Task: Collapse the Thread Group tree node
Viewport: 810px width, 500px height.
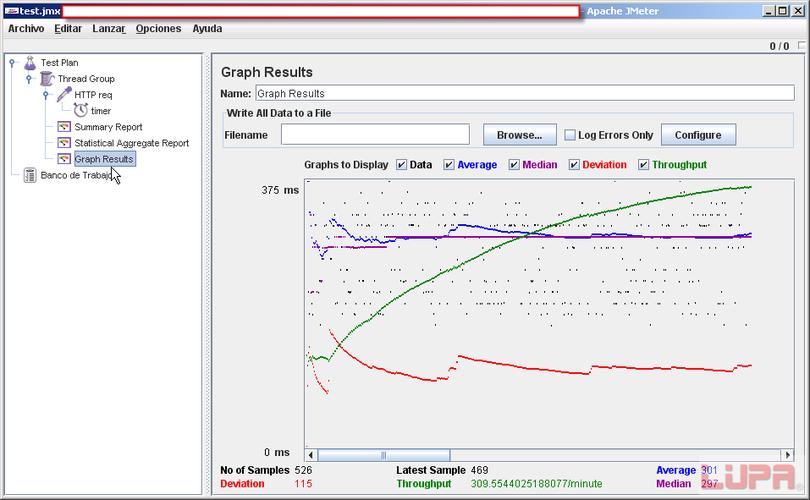Action: coord(29,79)
